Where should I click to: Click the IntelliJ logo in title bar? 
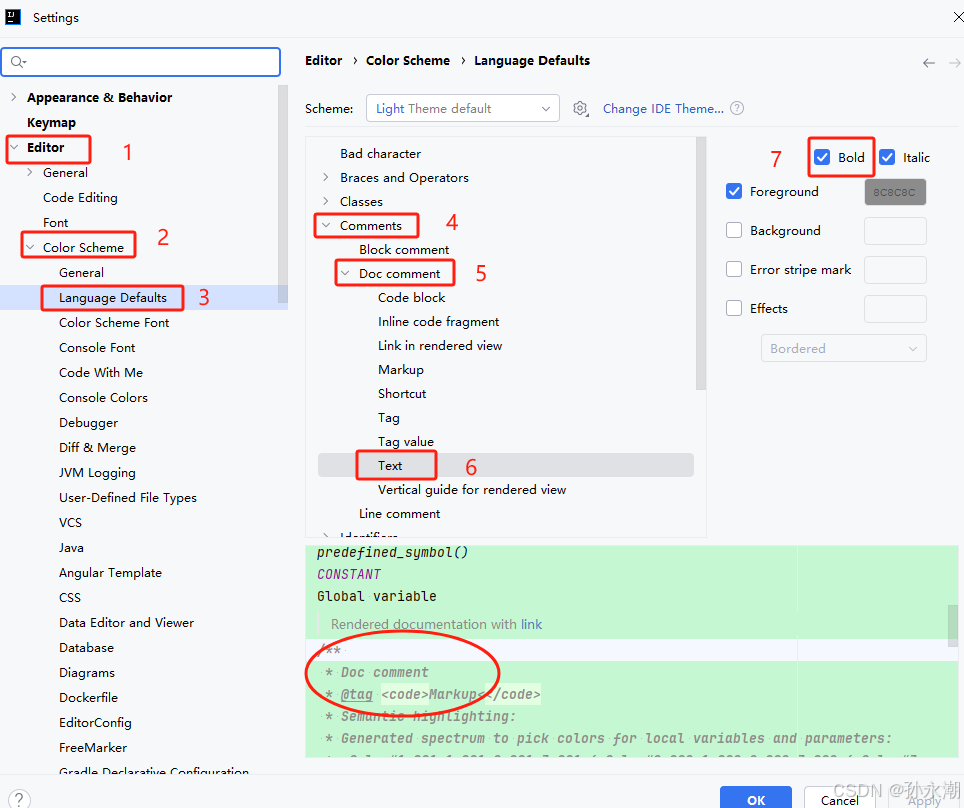pos(13,17)
